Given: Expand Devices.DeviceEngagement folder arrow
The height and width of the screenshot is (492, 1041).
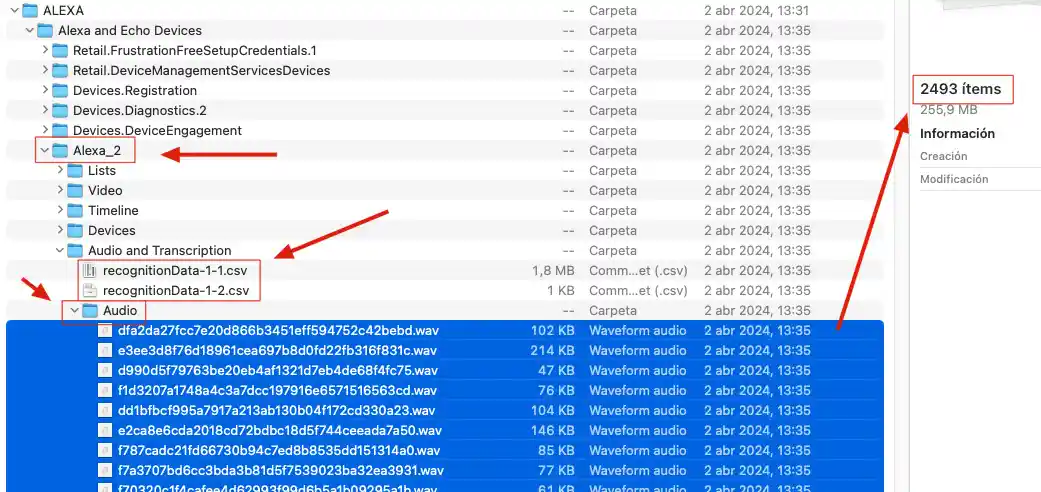Looking at the screenshot, I should click(44, 130).
